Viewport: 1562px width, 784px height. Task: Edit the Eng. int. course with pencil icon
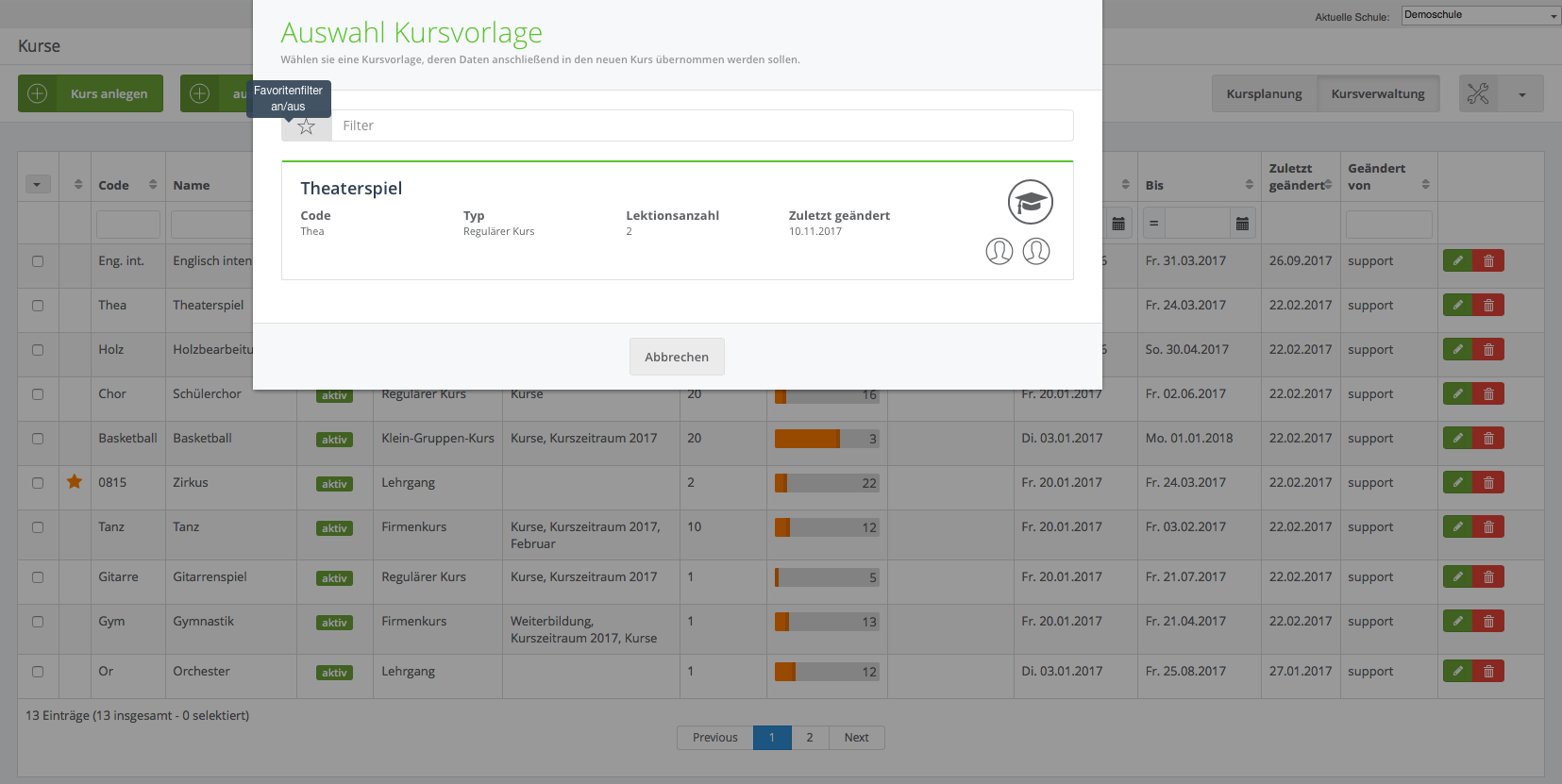(x=1458, y=260)
